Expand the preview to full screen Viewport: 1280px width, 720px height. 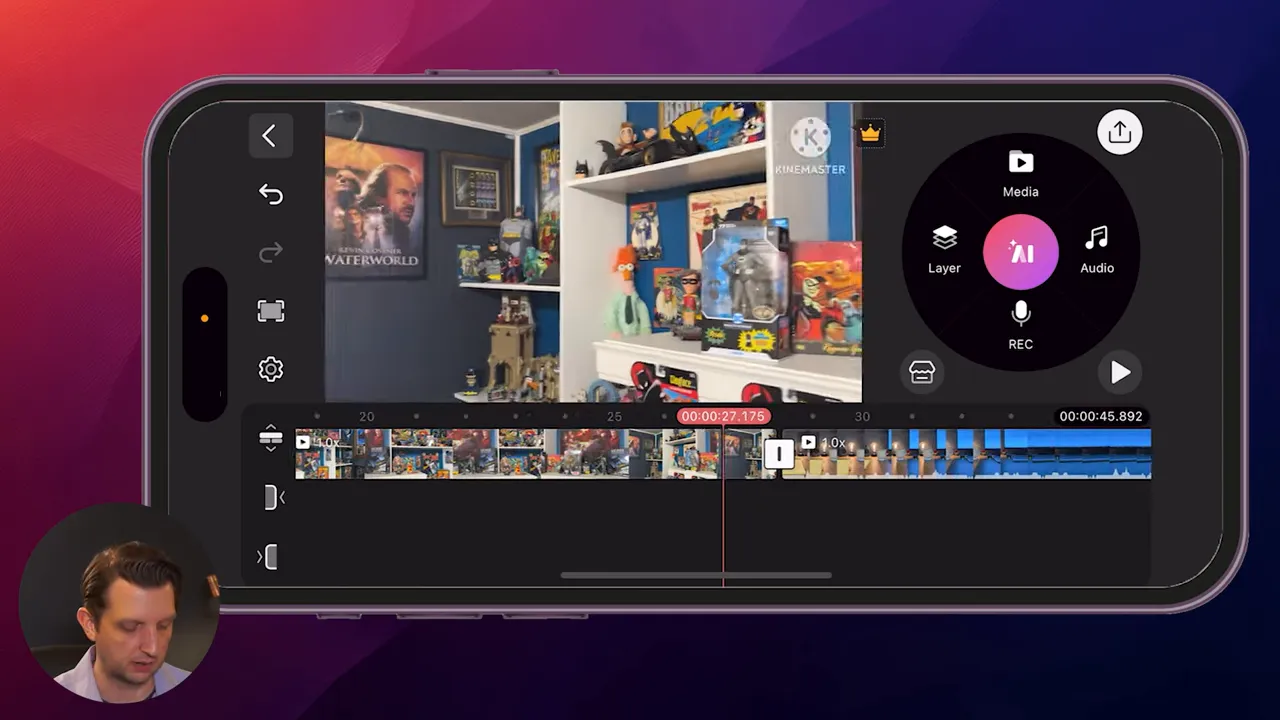[271, 311]
